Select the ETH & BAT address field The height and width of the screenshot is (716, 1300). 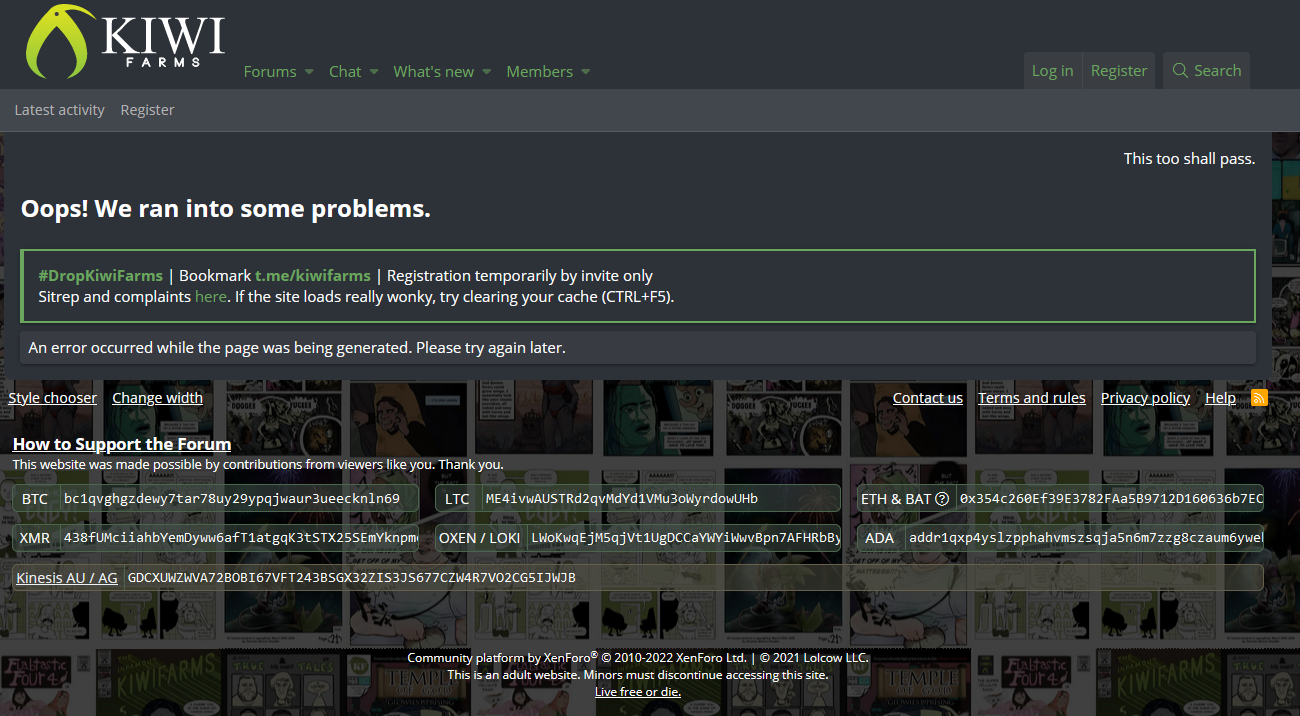[1109, 498]
